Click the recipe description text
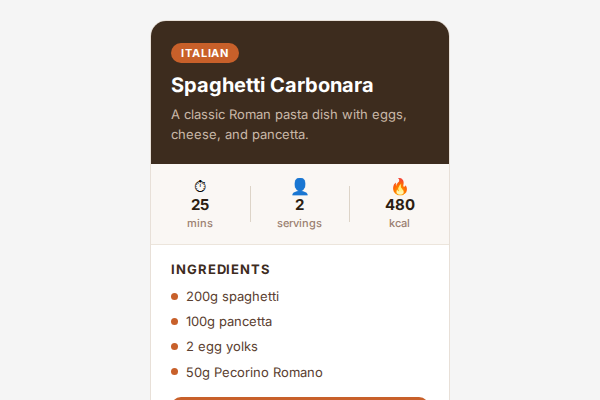The image size is (600, 400). point(289,124)
